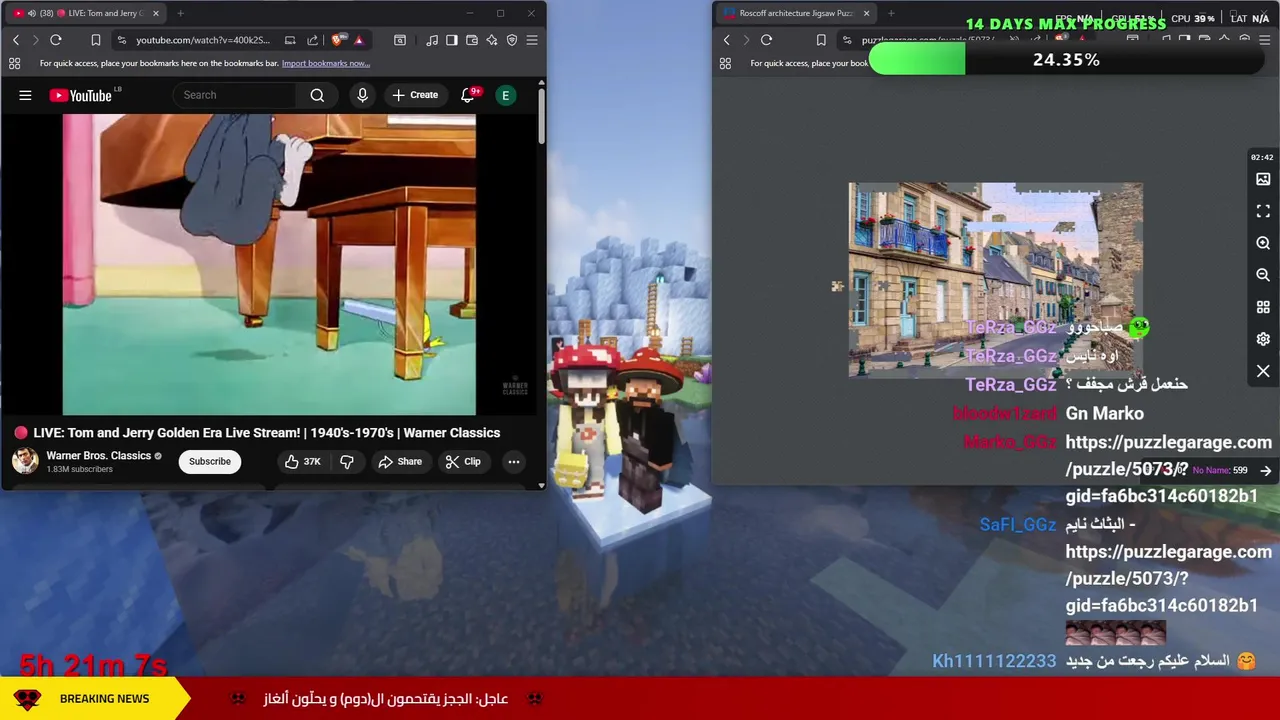Open site settings icon beside youtube.com address
The width and height of the screenshot is (1280, 720).
pyautogui.click(x=121, y=40)
